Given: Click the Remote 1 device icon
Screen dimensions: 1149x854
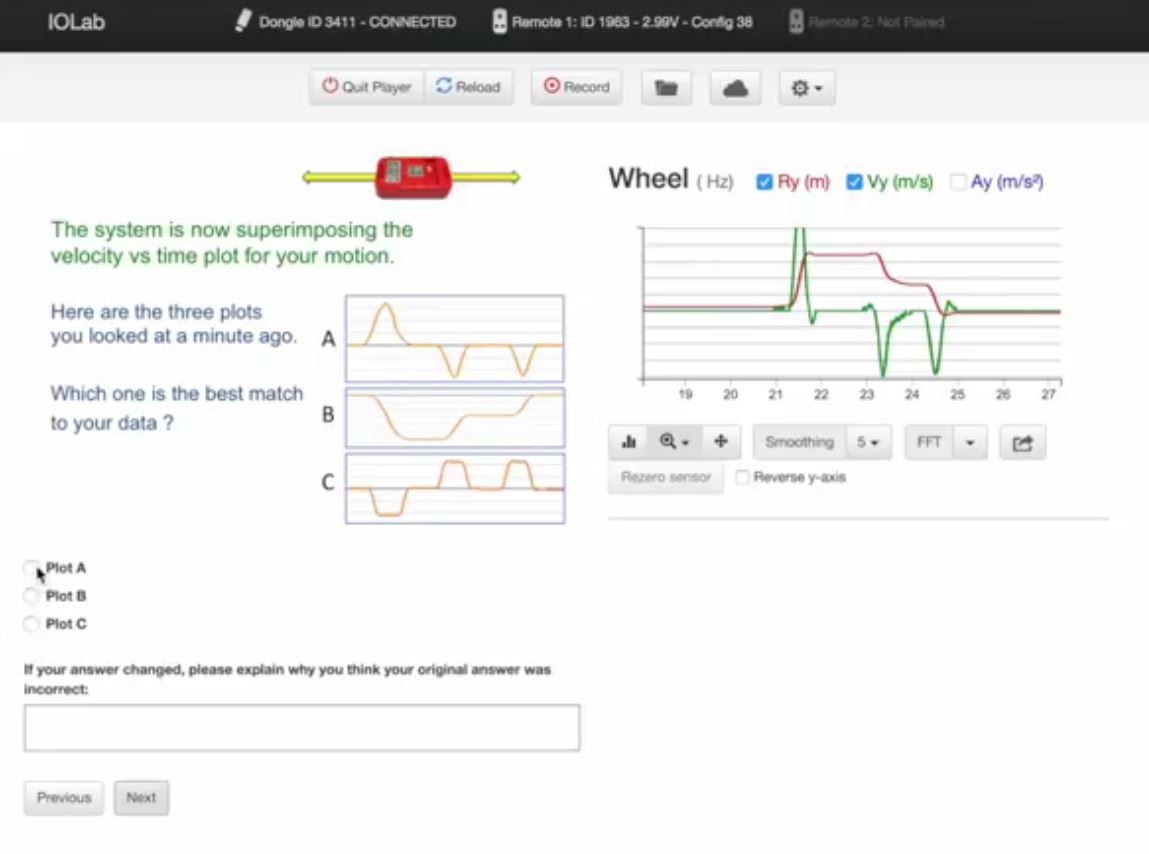Looking at the screenshot, I should 499,22.
